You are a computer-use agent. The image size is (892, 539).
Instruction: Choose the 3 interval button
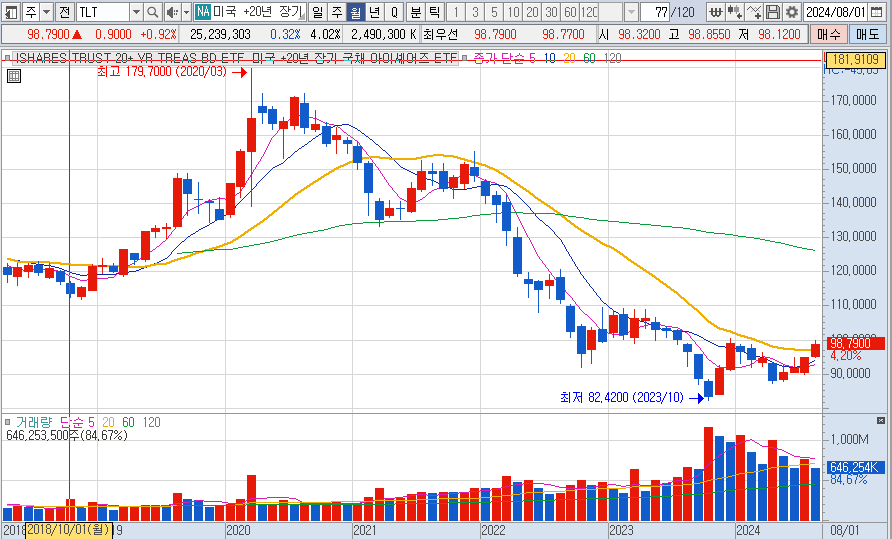point(475,12)
